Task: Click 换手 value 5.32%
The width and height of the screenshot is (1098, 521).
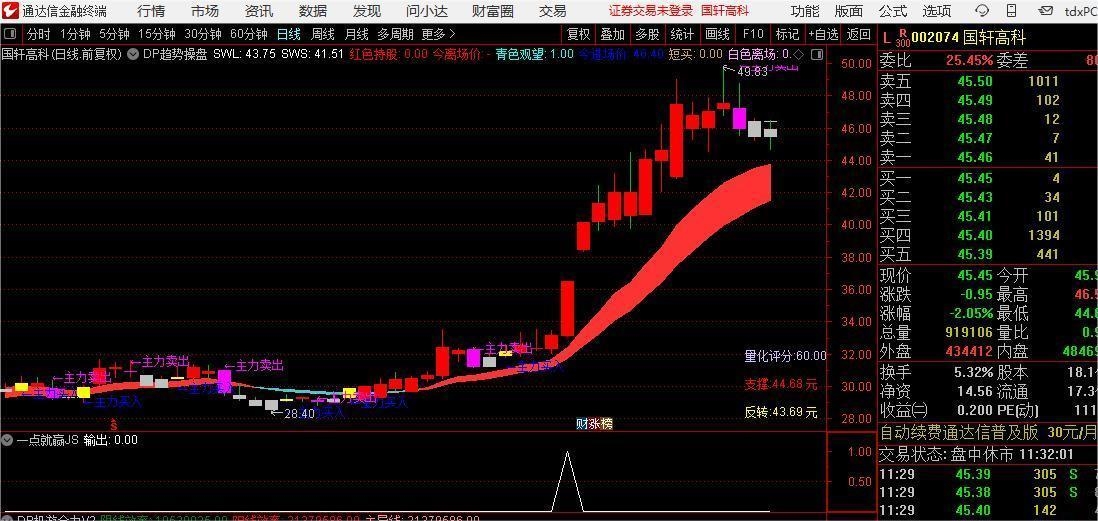Action: coord(974,372)
